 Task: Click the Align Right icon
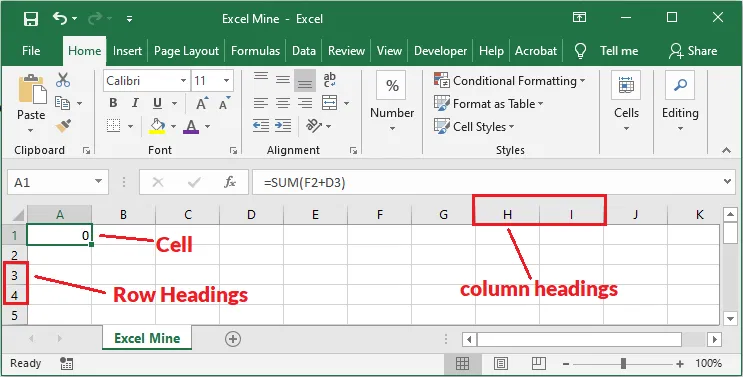[x=305, y=103]
